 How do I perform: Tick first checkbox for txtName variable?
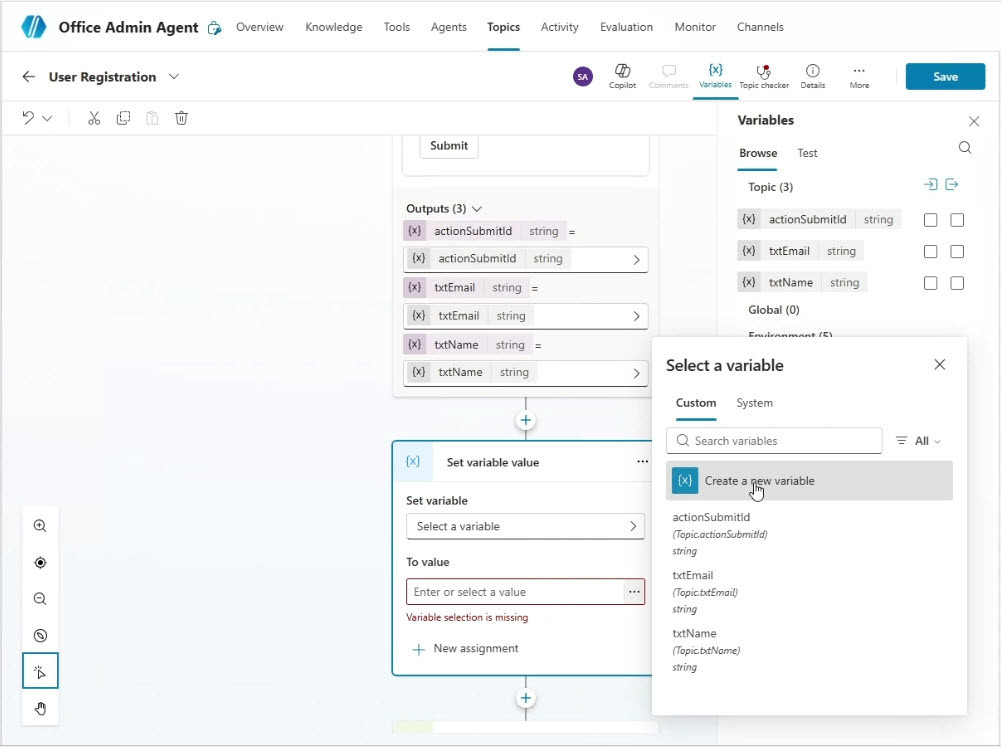[931, 283]
